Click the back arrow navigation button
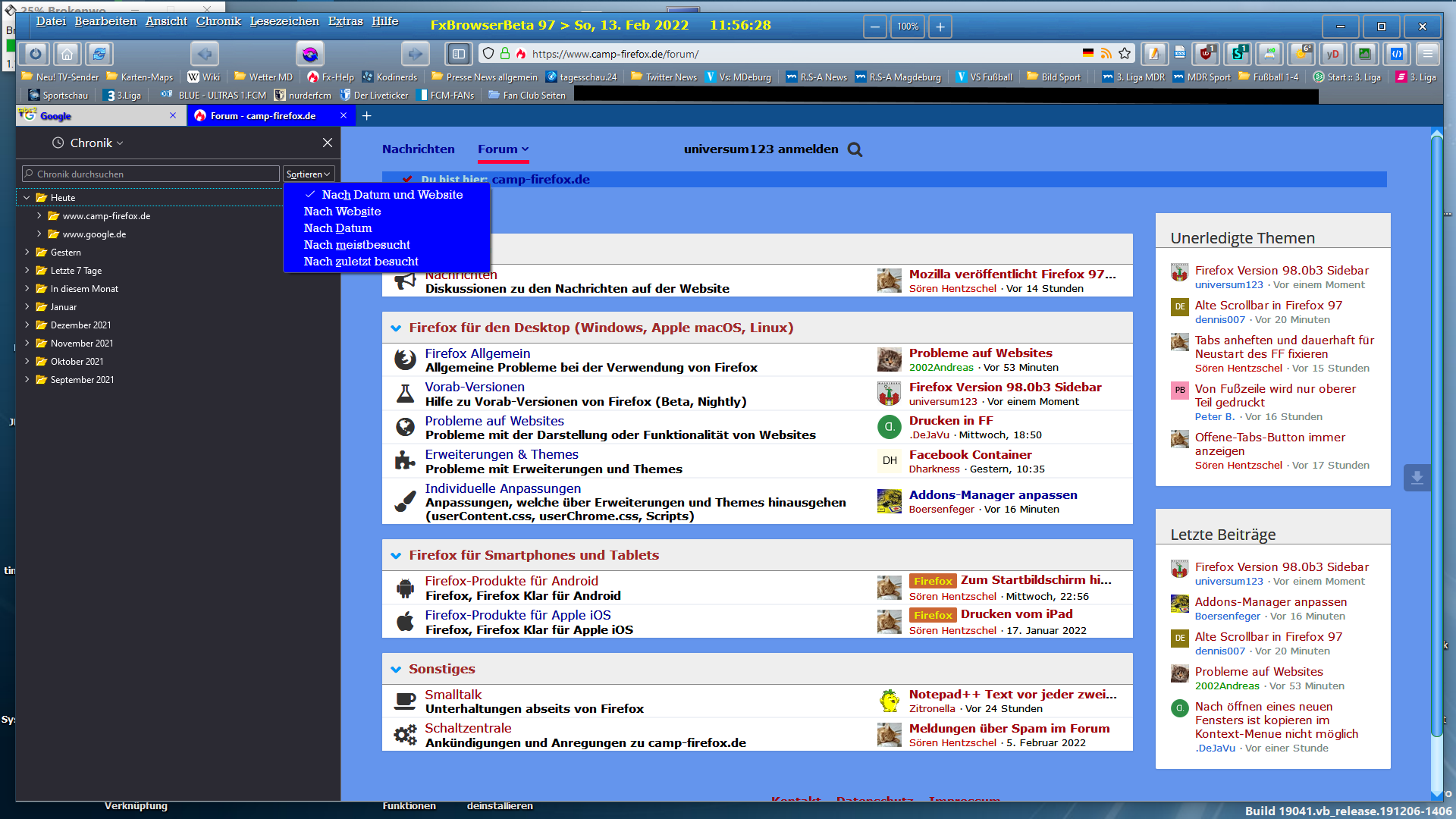The height and width of the screenshot is (819, 1456). tap(204, 54)
